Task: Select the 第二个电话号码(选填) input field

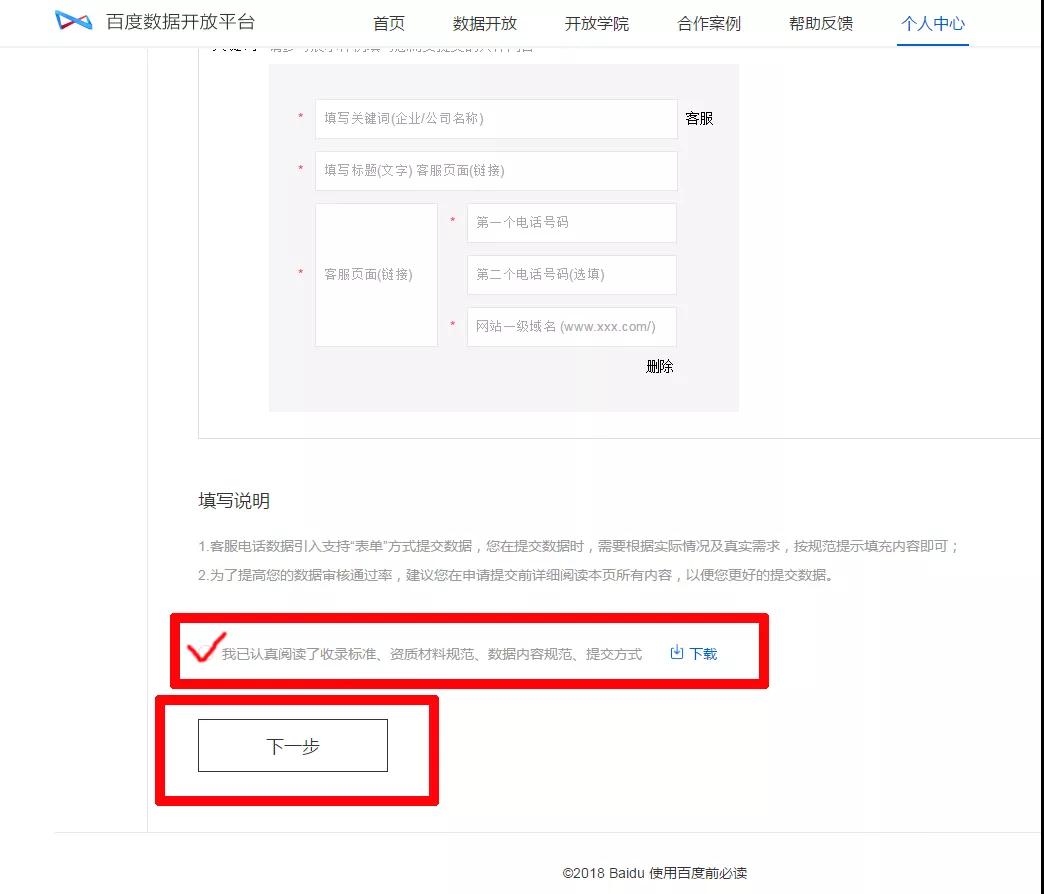Action: 571,275
